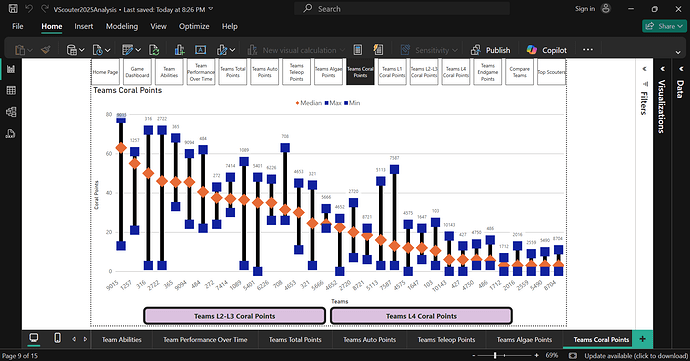Image resolution: width=690 pixels, height=361 pixels.
Task: Click the Teams L4 Coral Points button
Action: point(421,316)
